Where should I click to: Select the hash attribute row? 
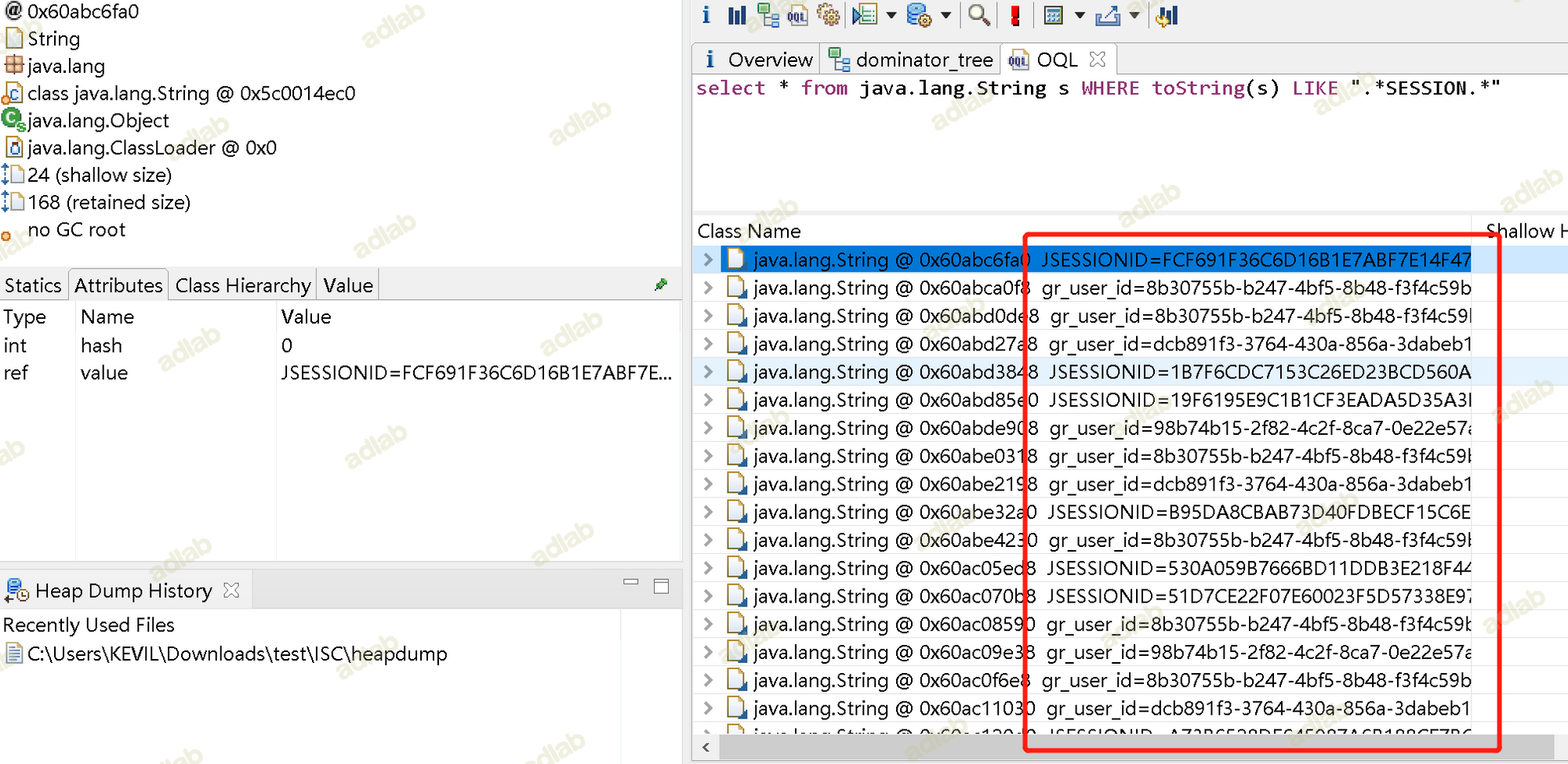(340, 346)
